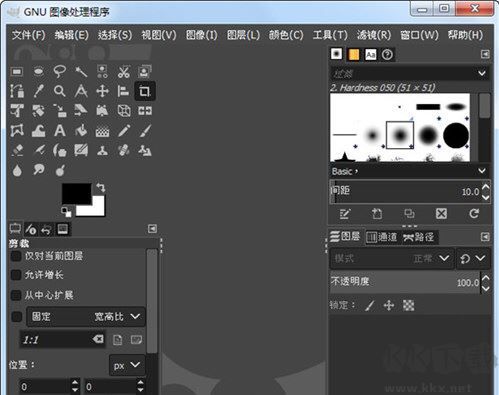
Task: Toggle lock alpha channel checkerboard icon
Action: click(x=409, y=305)
